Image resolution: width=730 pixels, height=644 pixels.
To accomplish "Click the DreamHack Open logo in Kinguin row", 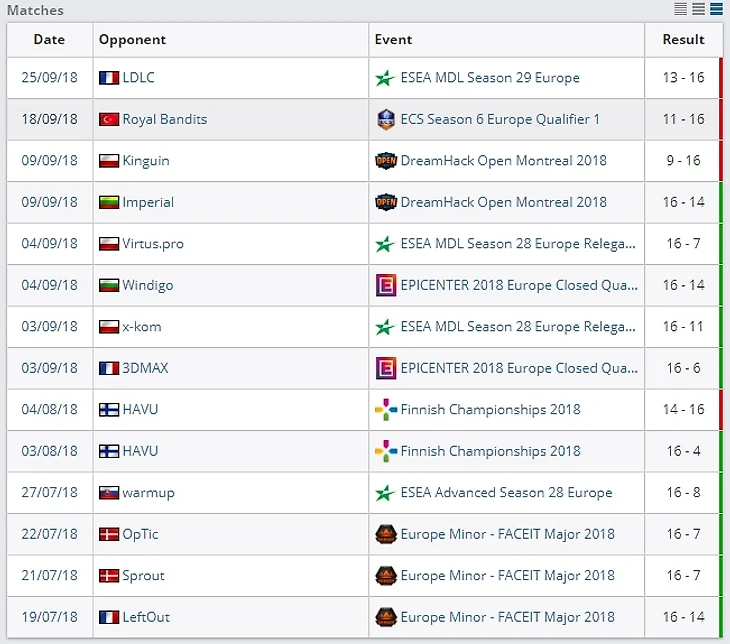I will pos(385,161).
